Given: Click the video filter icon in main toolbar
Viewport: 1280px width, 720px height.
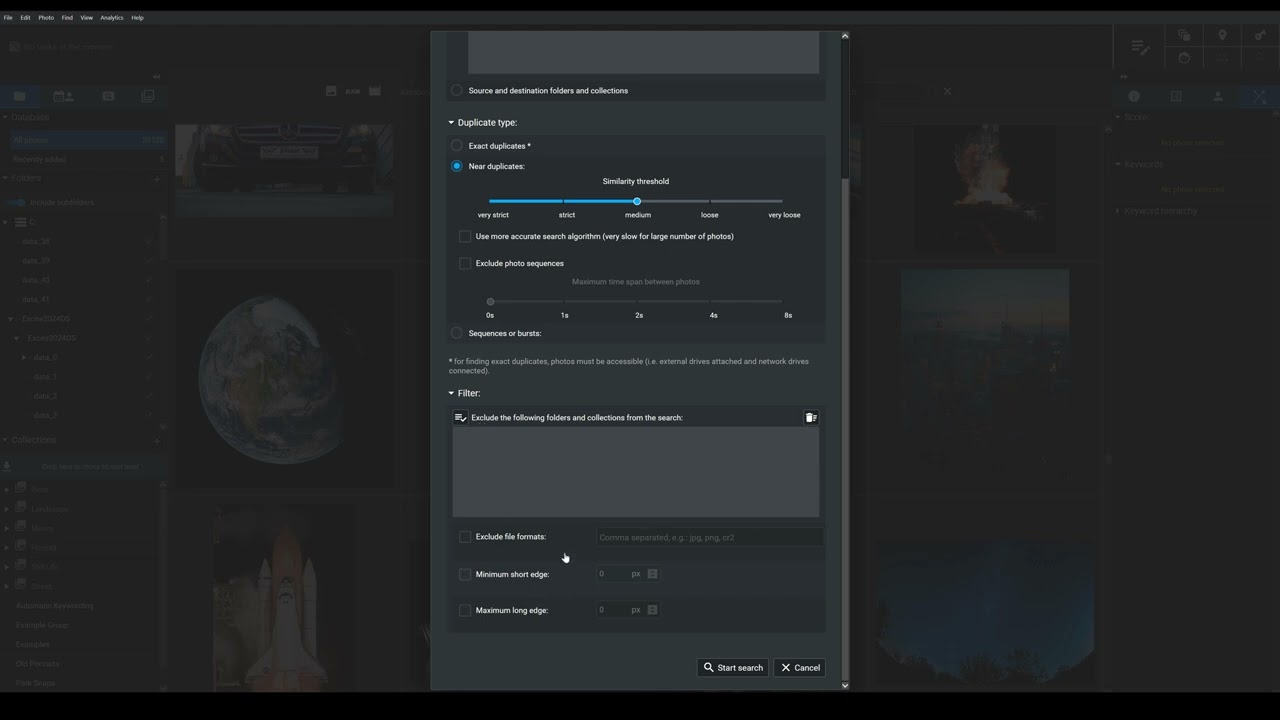Looking at the screenshot, I should (x=374, y=91).
